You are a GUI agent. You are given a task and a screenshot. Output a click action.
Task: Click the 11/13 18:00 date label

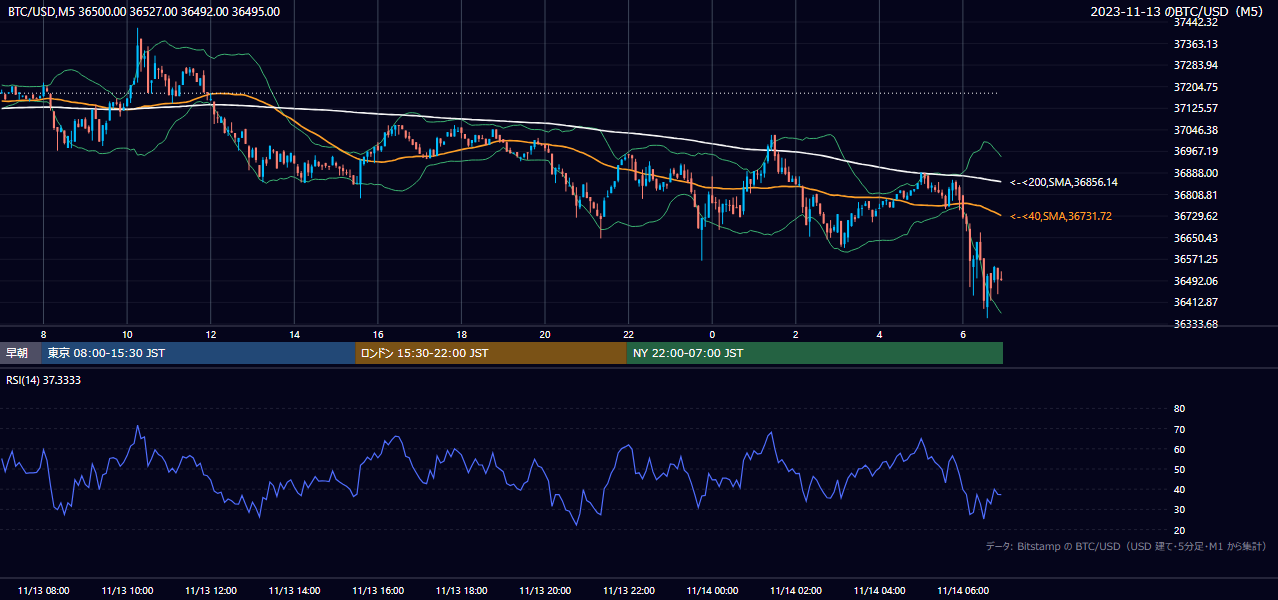tap(461, 591)
